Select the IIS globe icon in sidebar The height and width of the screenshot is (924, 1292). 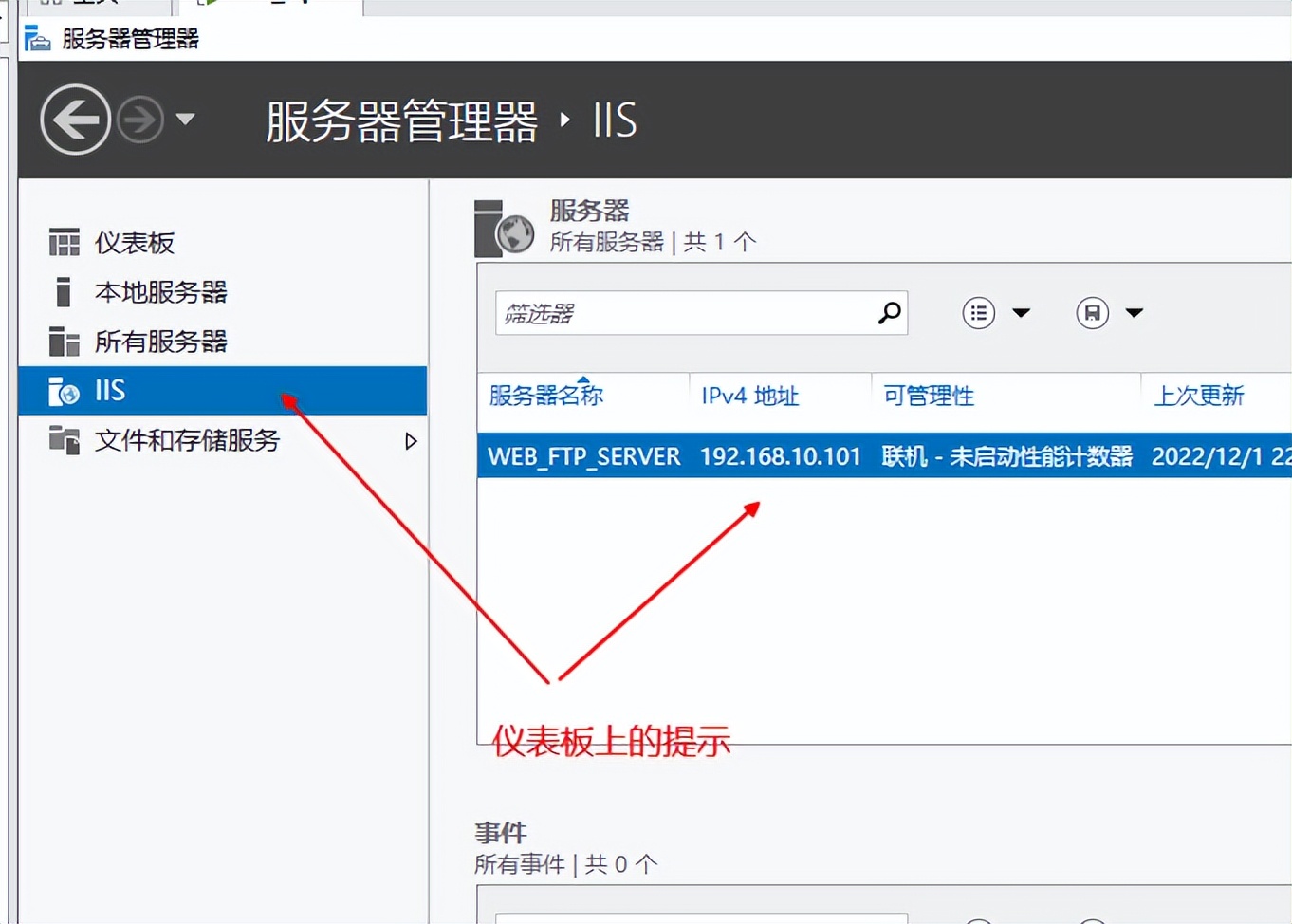click(x=62, y=391)
